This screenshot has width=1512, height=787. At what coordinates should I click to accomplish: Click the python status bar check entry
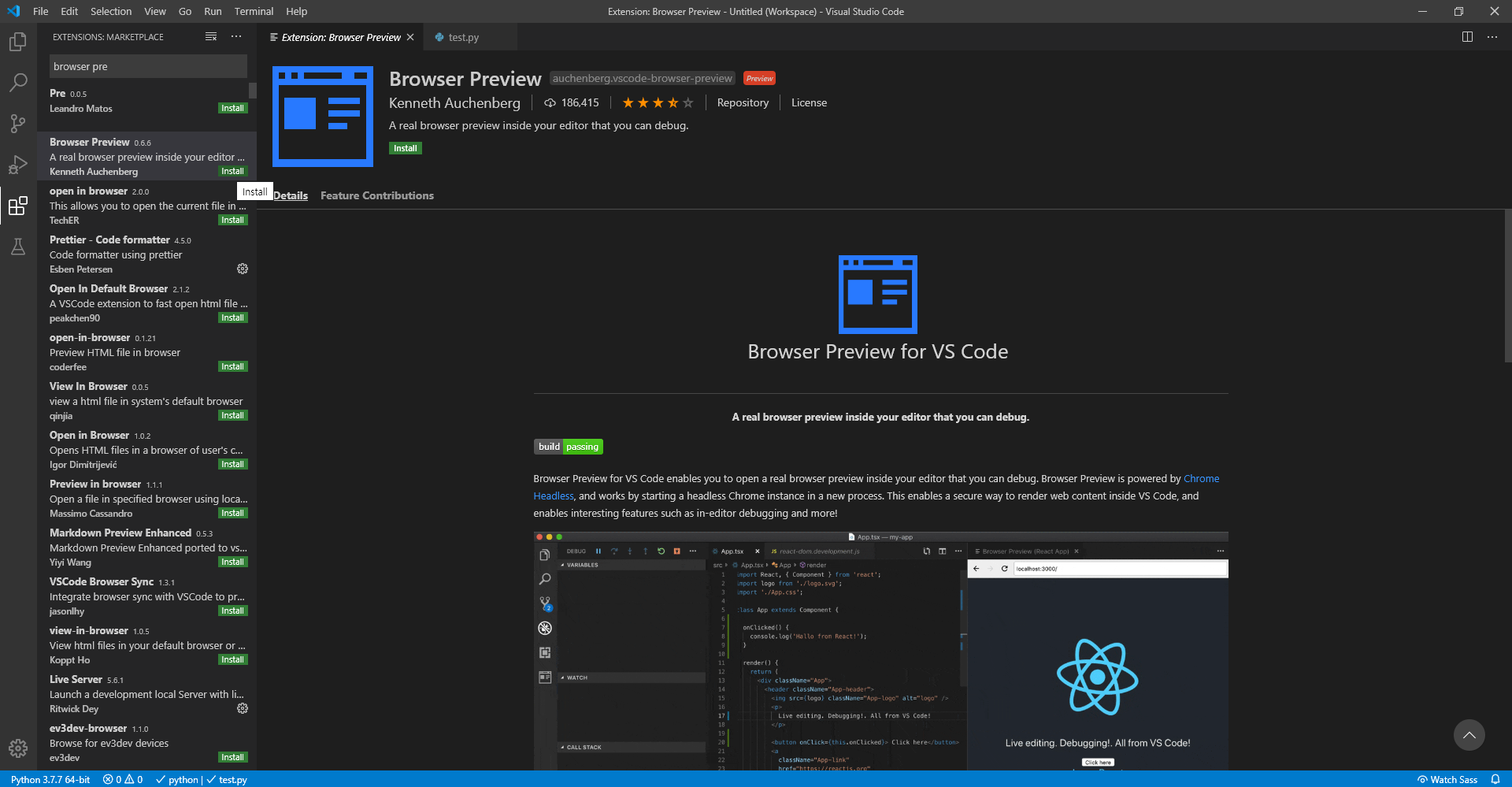coord(177,779)
